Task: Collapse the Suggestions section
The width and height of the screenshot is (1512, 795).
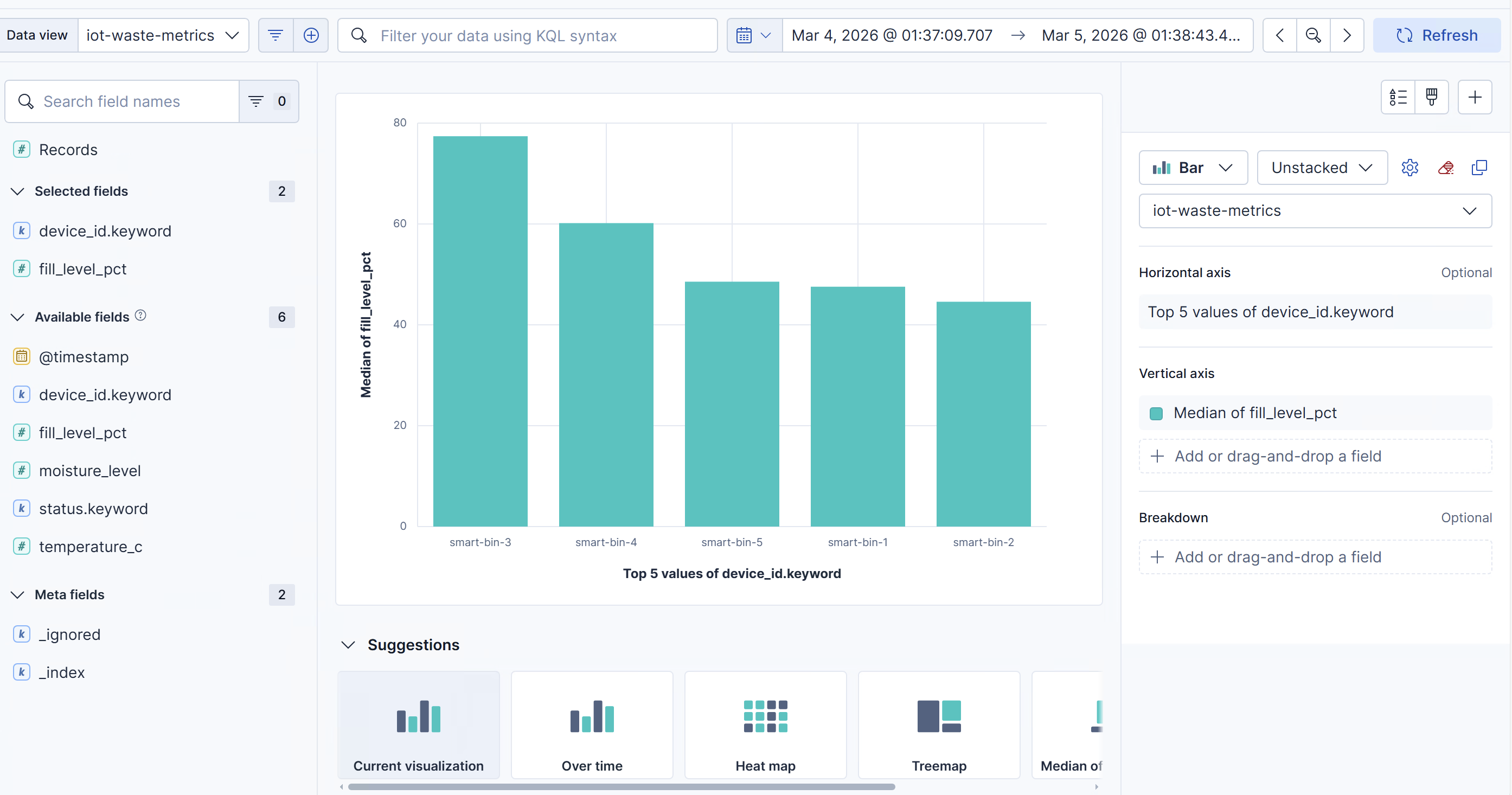Action: (x=348, y=645)
